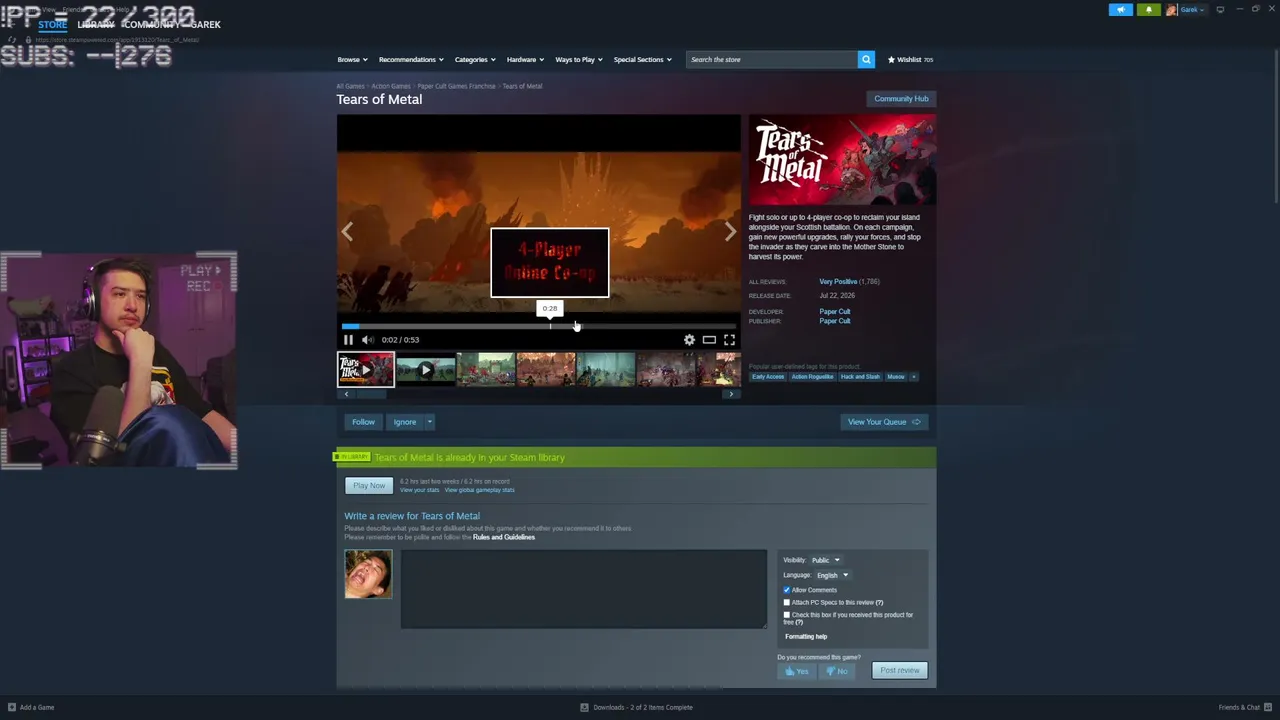Screen dimensions: 1280x720
Task: Open Rules and Guidelines link
Action: 504,538
